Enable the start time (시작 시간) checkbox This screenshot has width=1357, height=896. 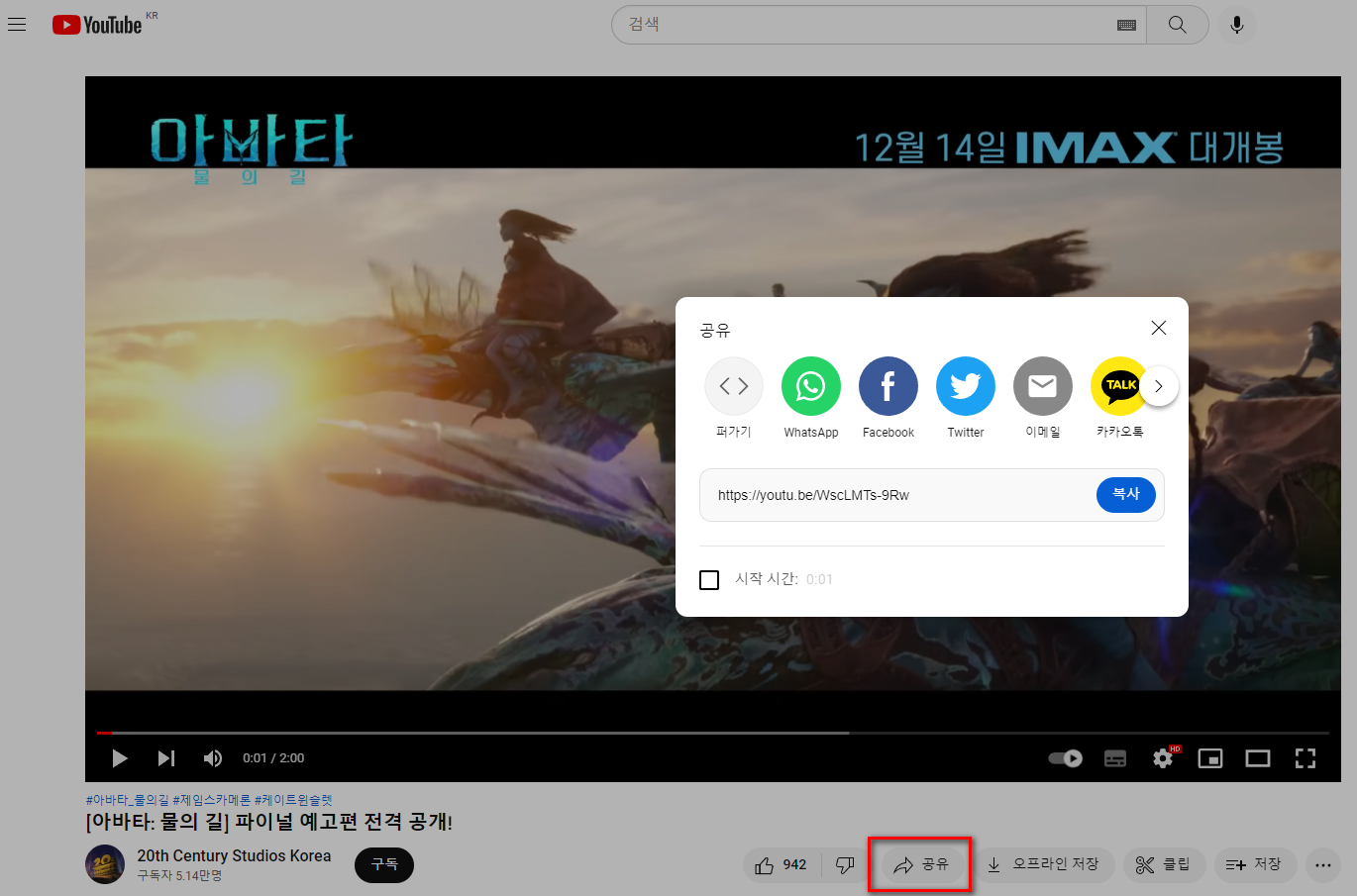tap(709, 580)
